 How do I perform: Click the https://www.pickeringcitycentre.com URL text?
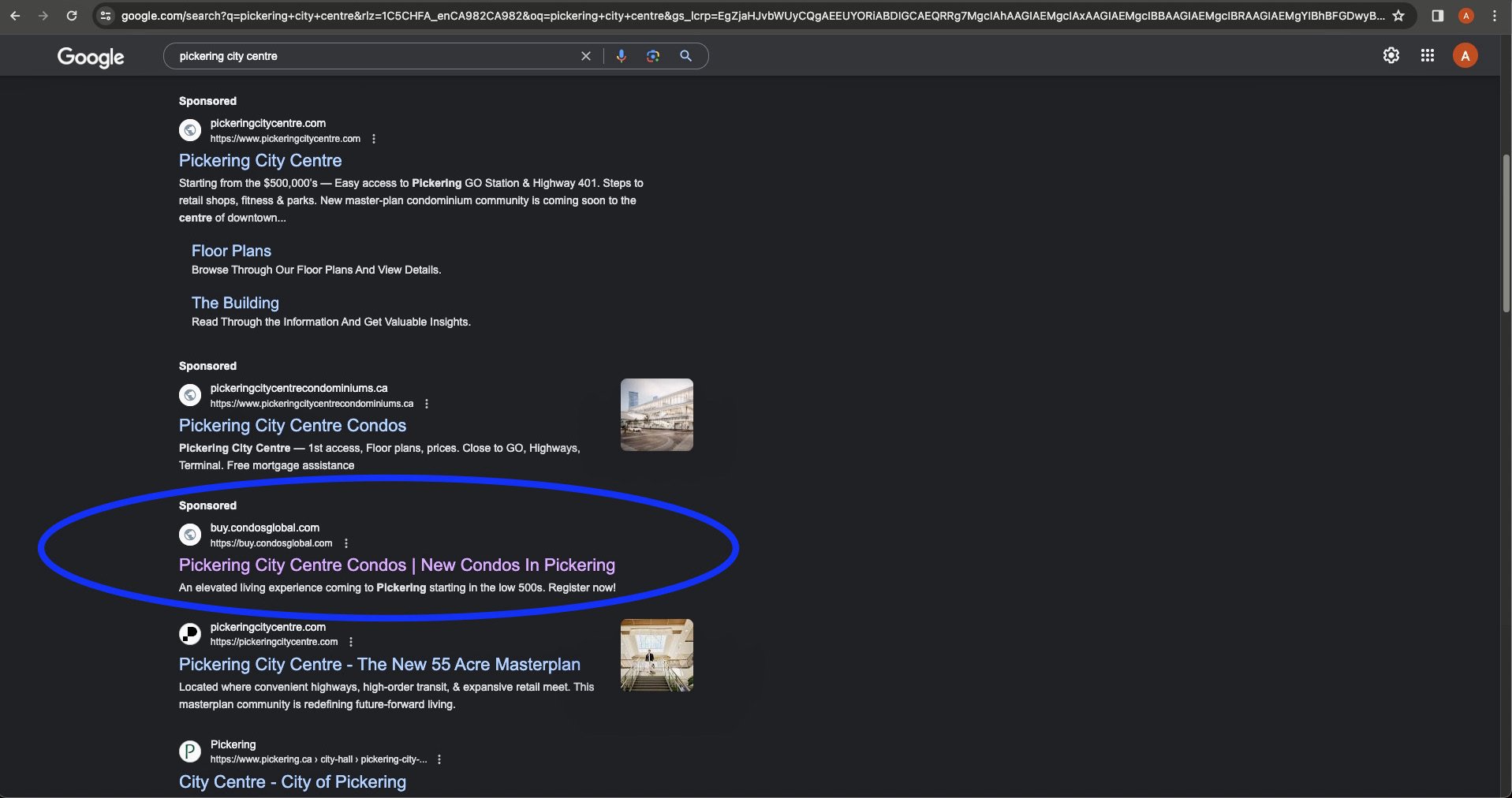(x=286, y=139)
